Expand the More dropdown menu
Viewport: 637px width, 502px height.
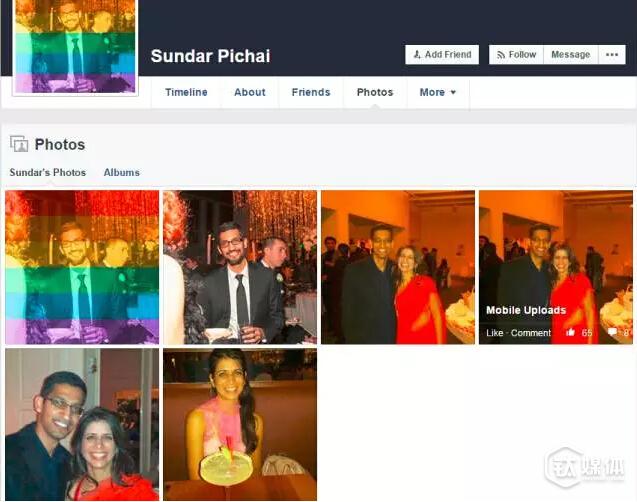438,92
